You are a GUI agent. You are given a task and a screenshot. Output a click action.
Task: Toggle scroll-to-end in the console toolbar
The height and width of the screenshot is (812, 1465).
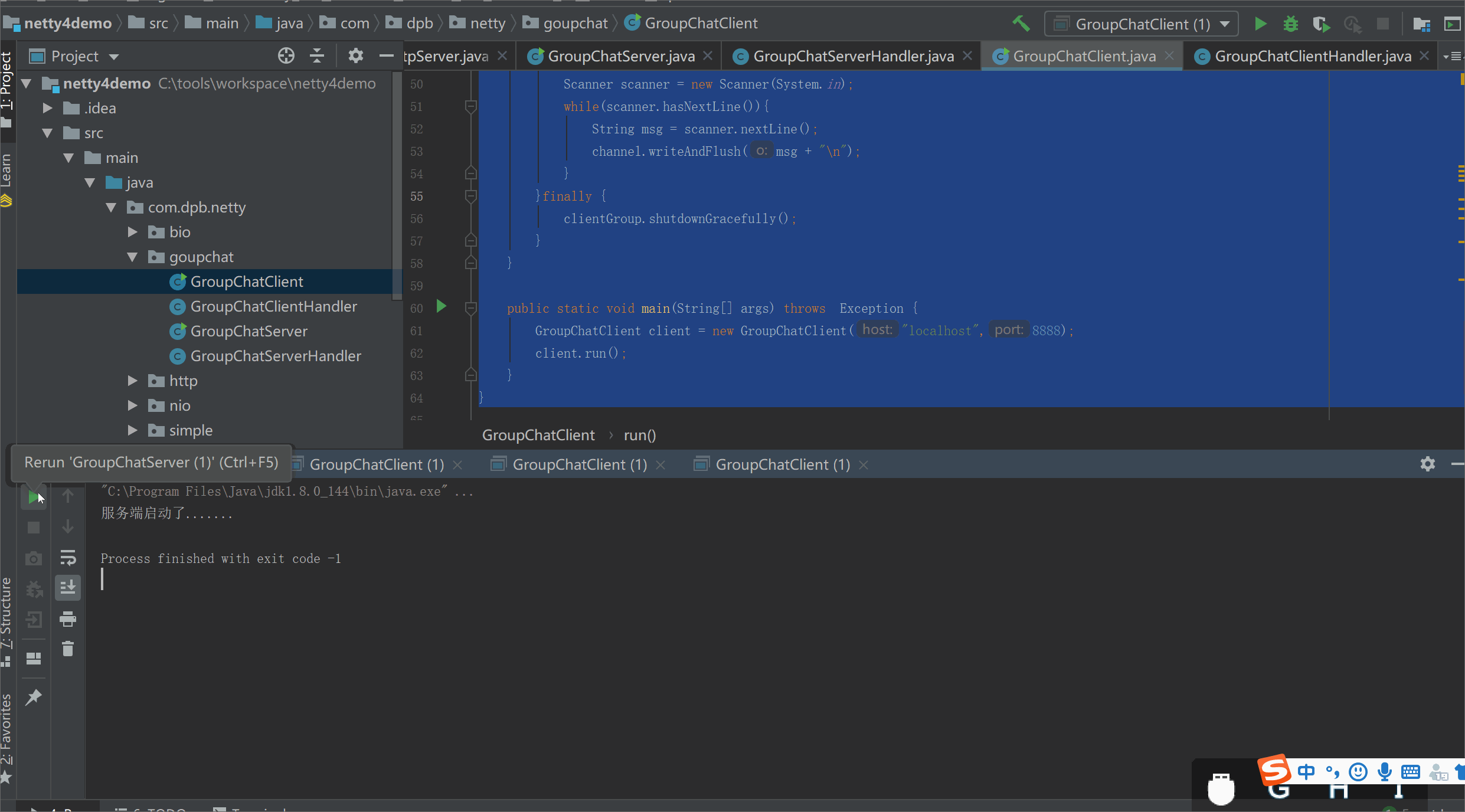tap(68, 588)
